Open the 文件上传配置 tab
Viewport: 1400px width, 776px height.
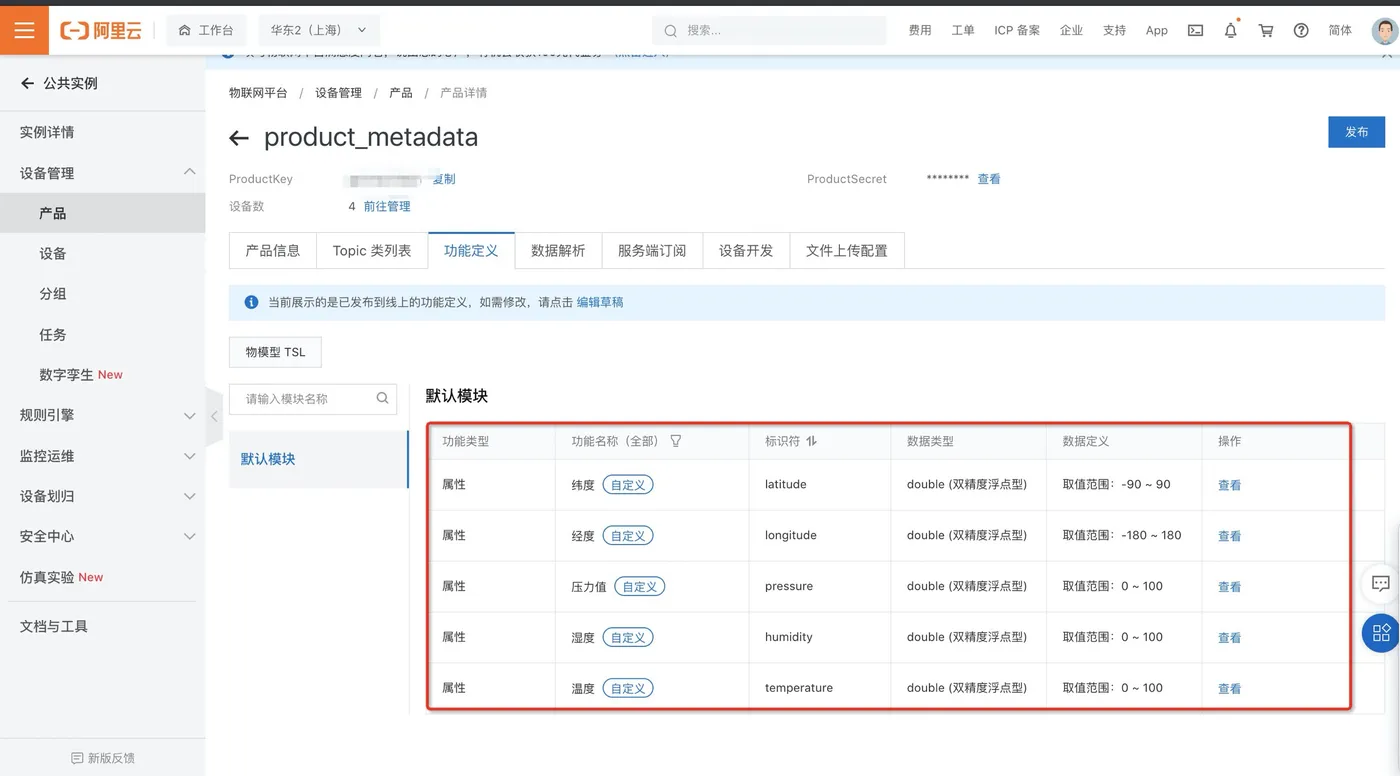coord(847,251)
